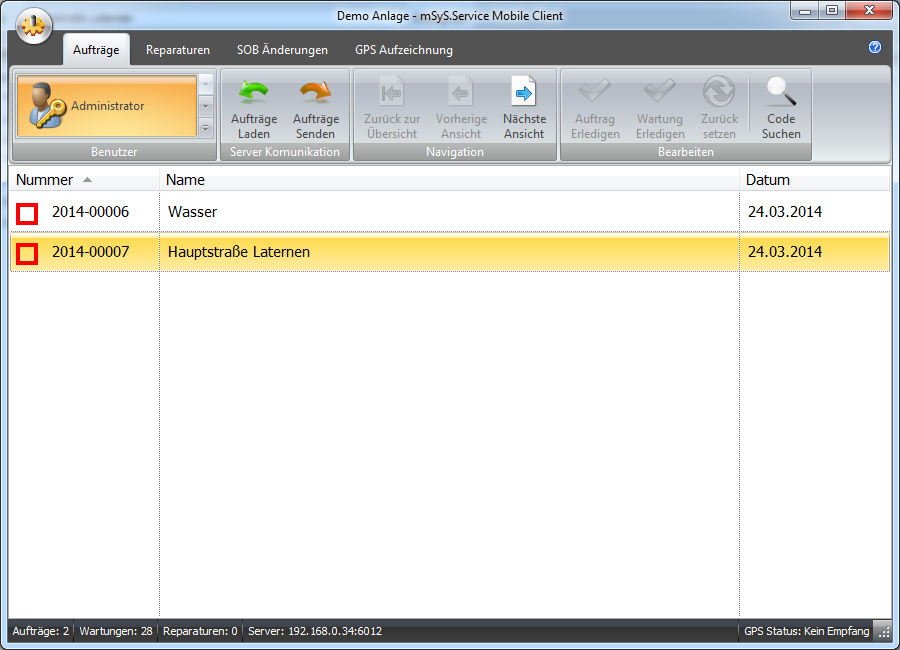Toggle the red checkbox for order 2014-00007
Image resolution: width=900 pixels, height=650 pixels.
[x=27, y=253]
